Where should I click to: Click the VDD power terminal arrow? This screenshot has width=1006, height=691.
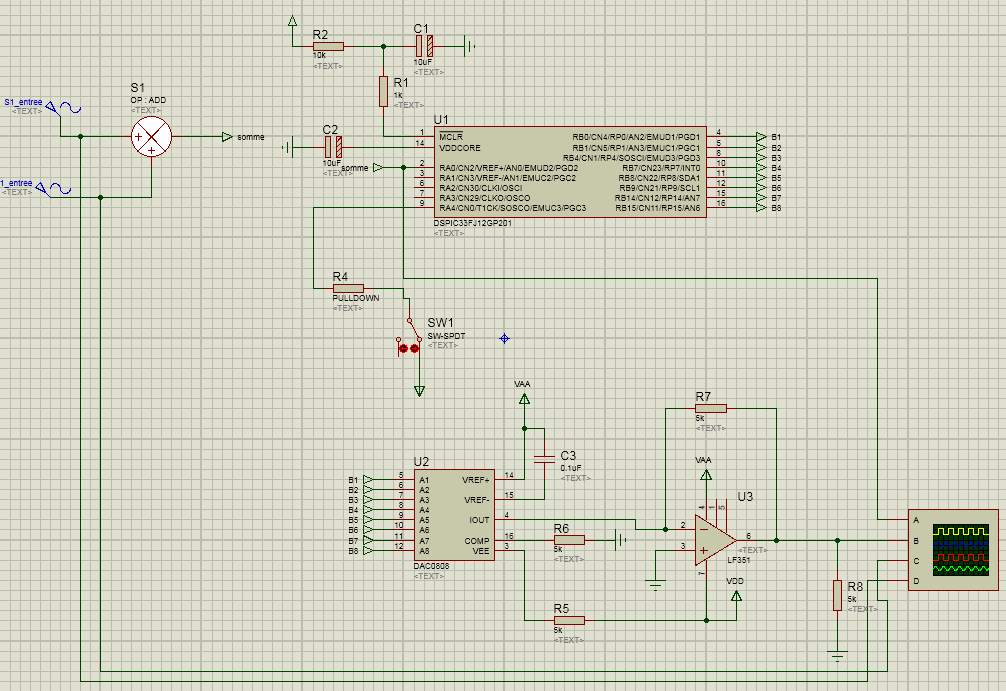coord(737,596)
